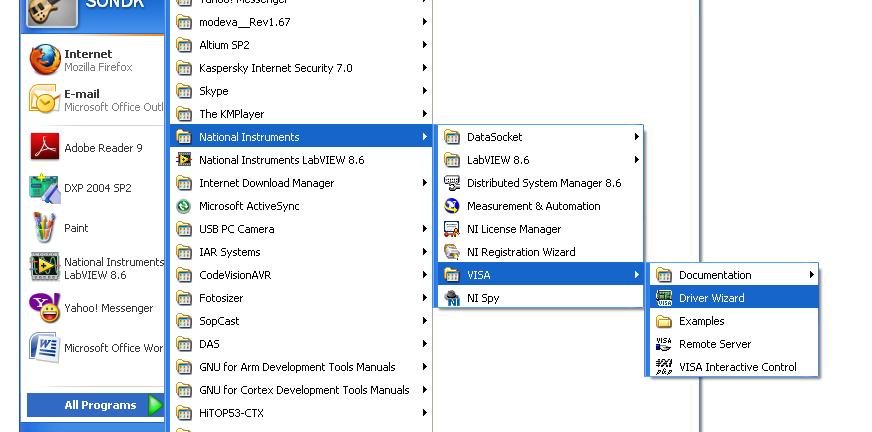The image size is (872, 432).
Task: Open IAR Systems menu entry
Action: (x=301, y=252)
